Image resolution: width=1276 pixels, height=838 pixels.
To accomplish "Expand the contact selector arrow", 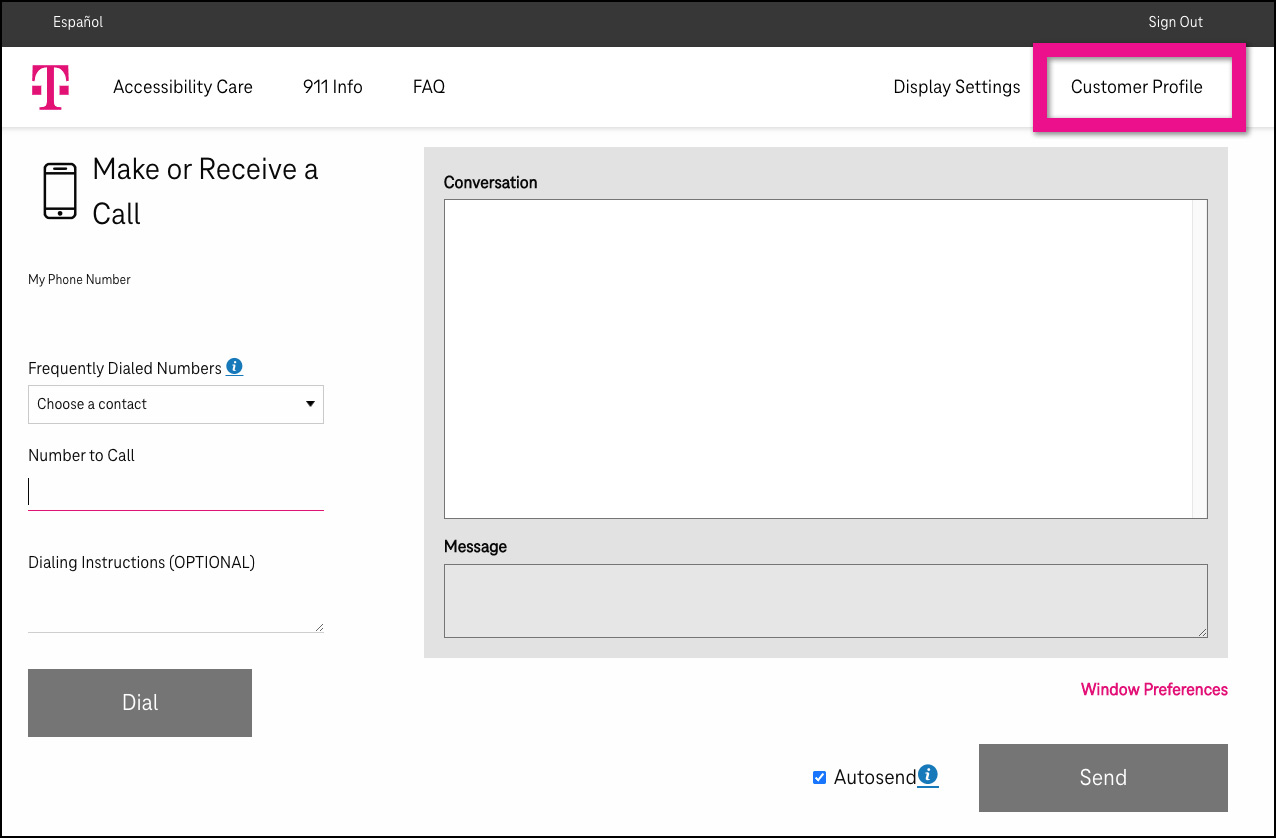I will [x=310, y=404].
